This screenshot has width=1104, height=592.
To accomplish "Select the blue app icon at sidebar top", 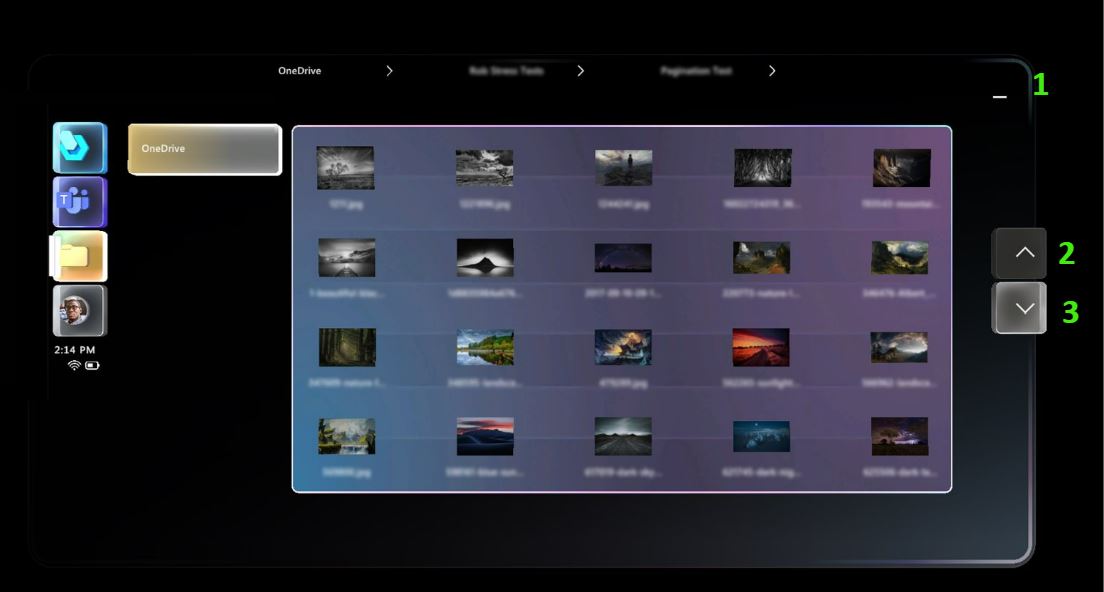I will pos(80,147).
